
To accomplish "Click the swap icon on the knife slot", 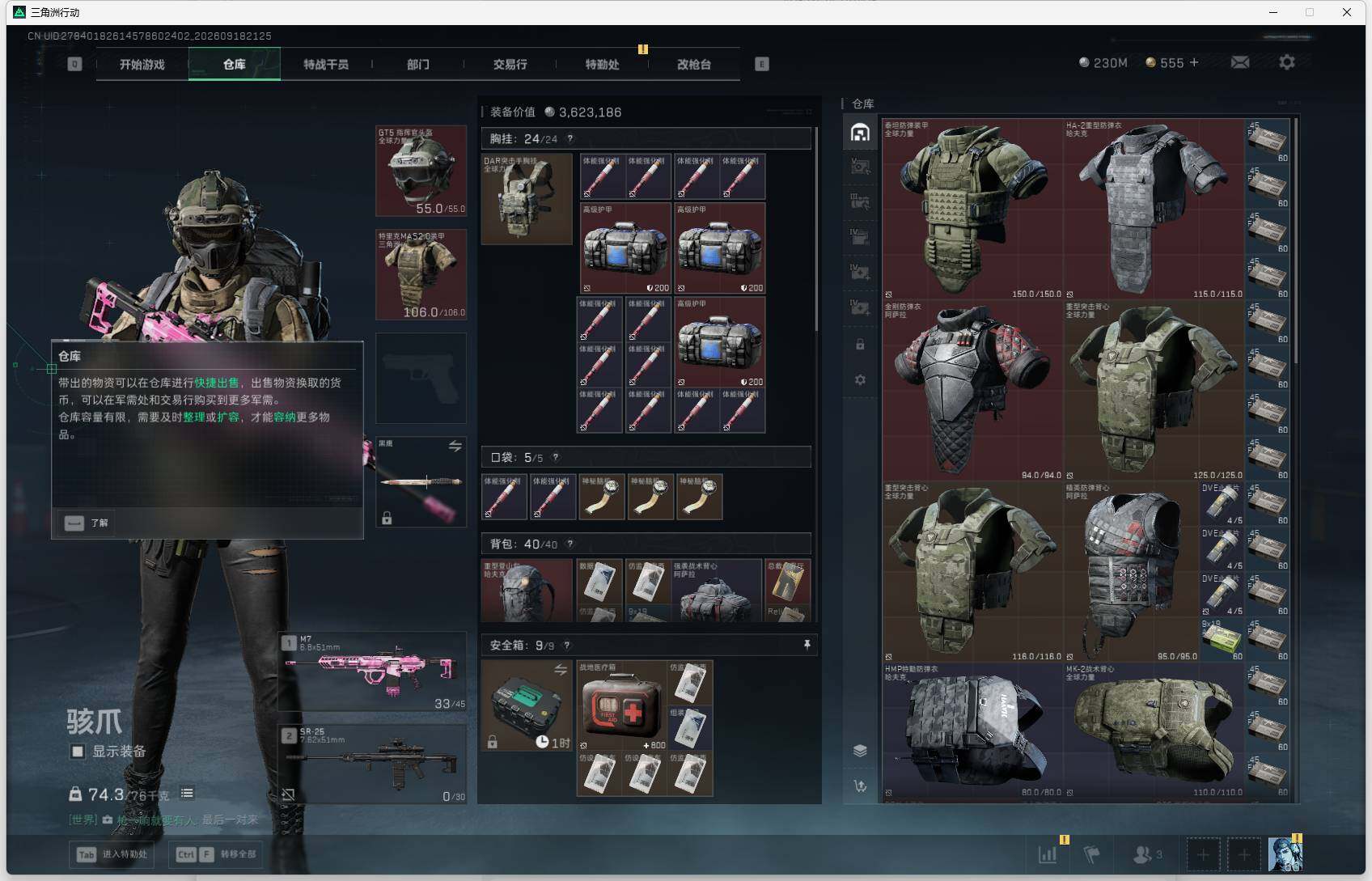I will coord(455,446).
